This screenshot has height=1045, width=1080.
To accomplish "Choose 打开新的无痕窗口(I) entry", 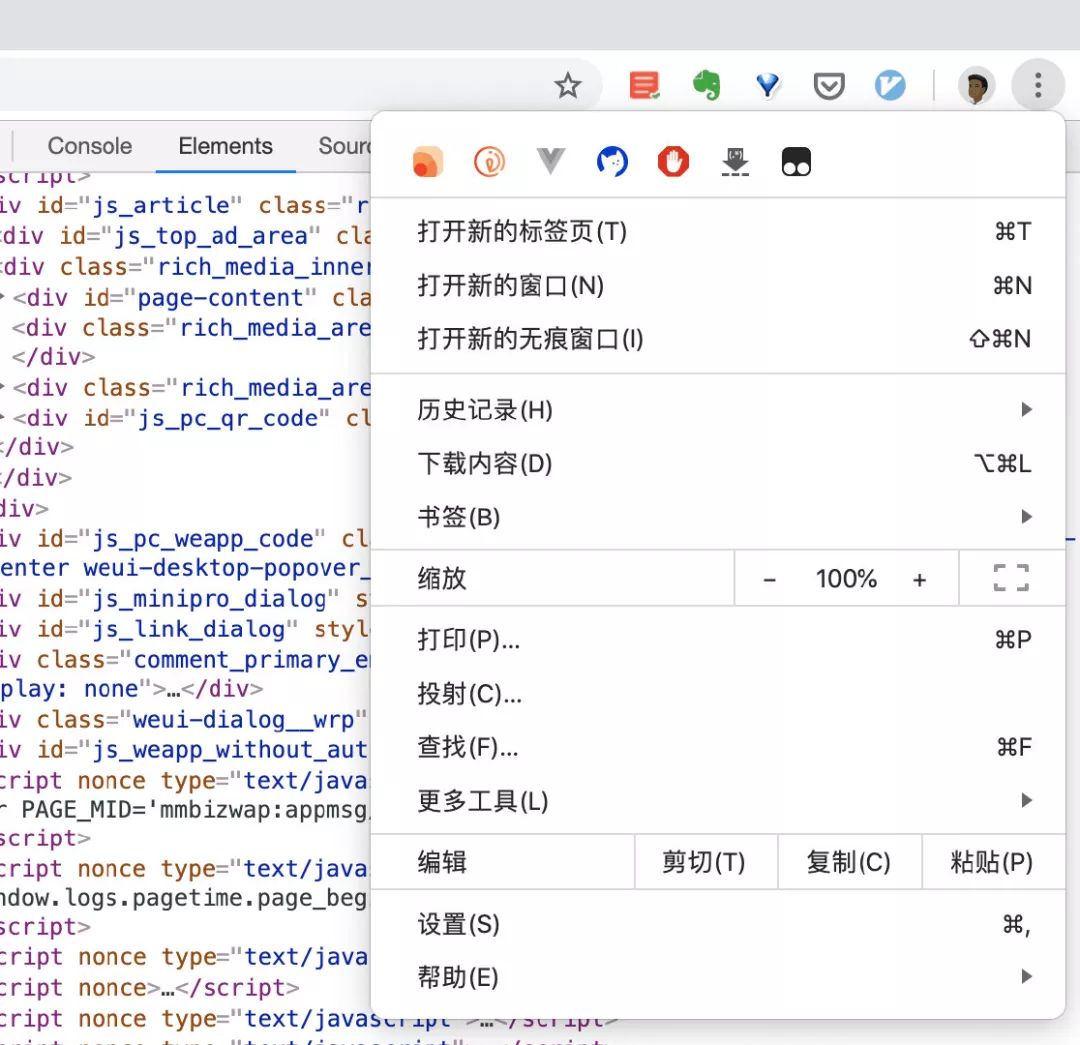I will (x=718, y=339).
